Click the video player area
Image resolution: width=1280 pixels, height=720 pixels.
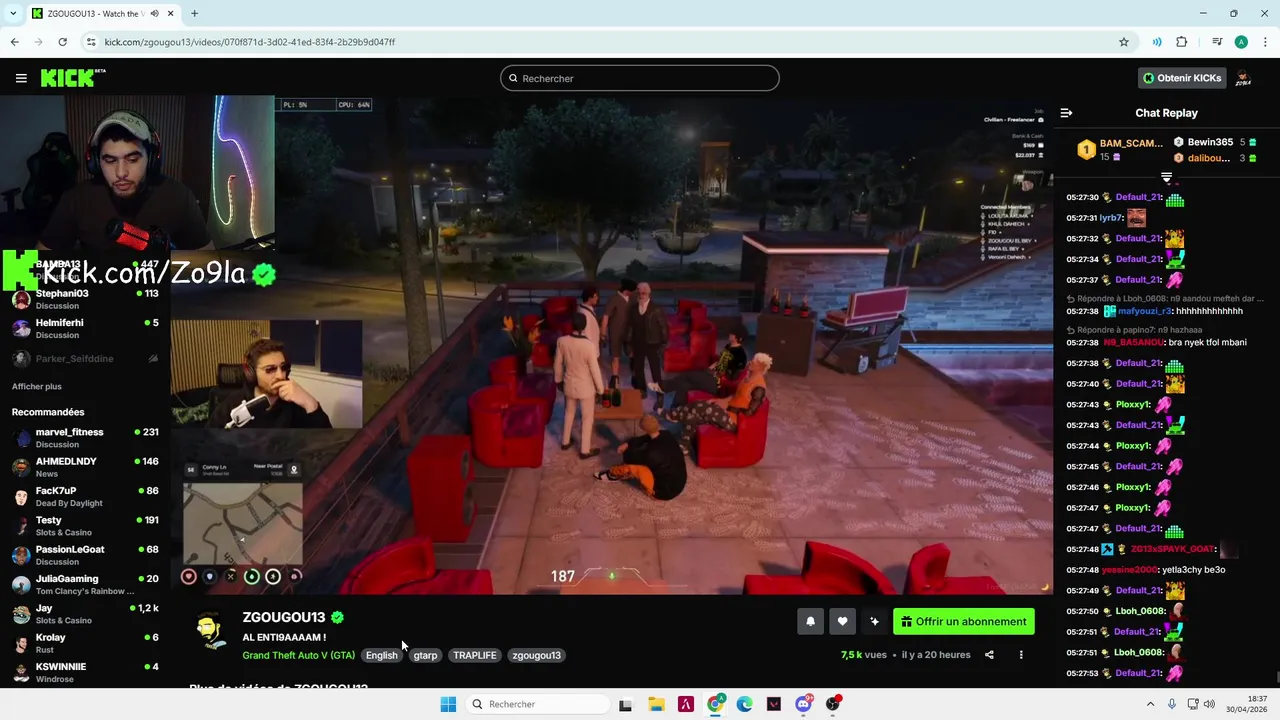611,345
